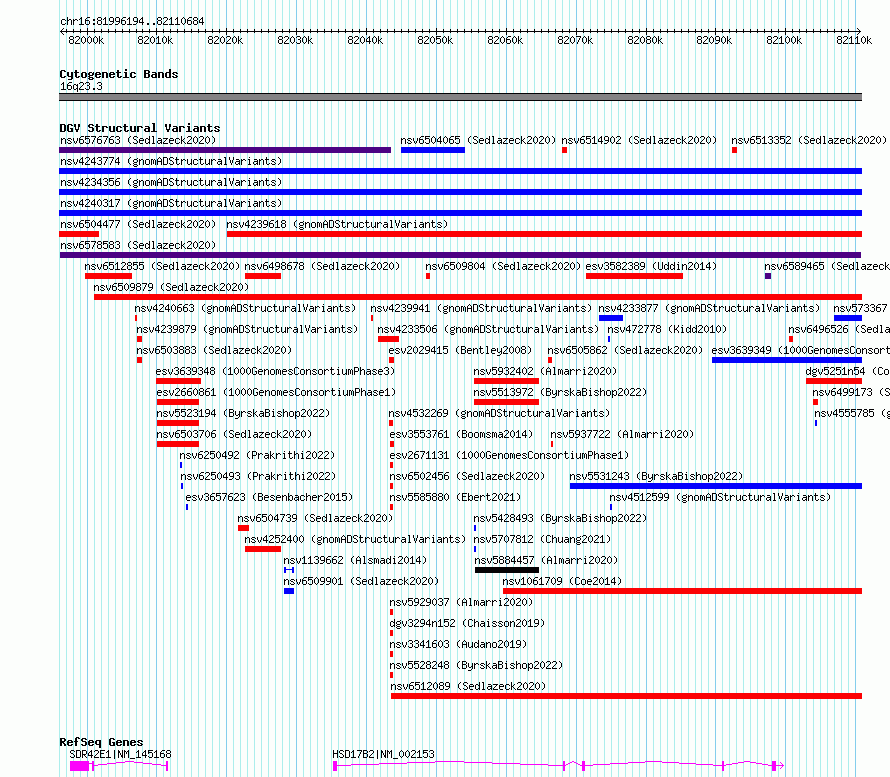Open nsv6513352 (Sedlazeck2020) variant
Viewport: 890px width, 777px height.
click(x=809, y=140)
